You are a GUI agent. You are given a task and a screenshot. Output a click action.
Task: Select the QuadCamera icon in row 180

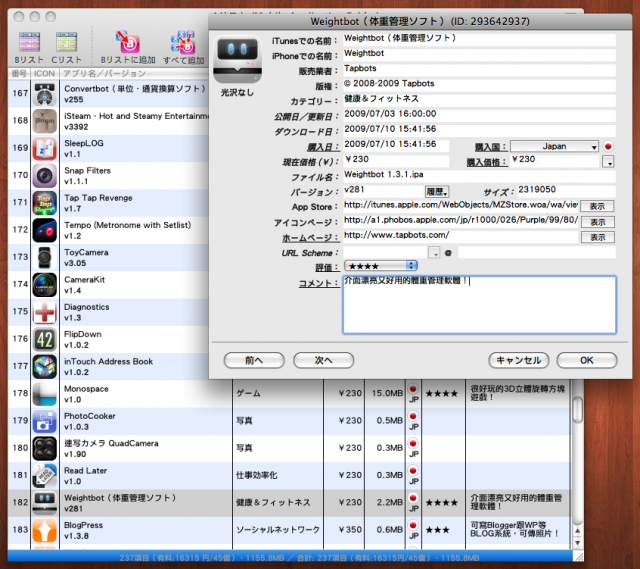(x=44, y=449)
